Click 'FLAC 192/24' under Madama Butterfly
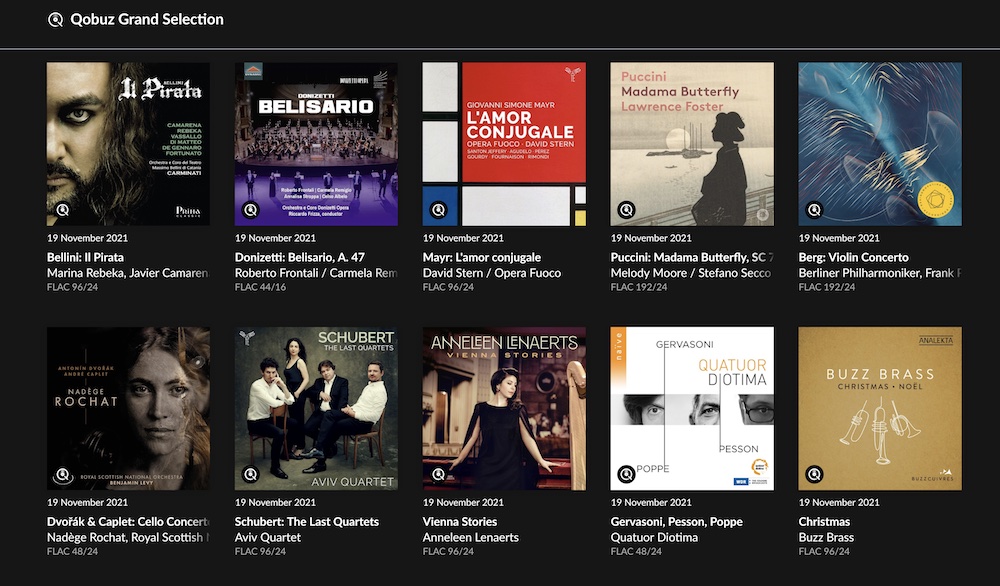This screenshot has height=586, width=1000. click(x=639, y=288)
